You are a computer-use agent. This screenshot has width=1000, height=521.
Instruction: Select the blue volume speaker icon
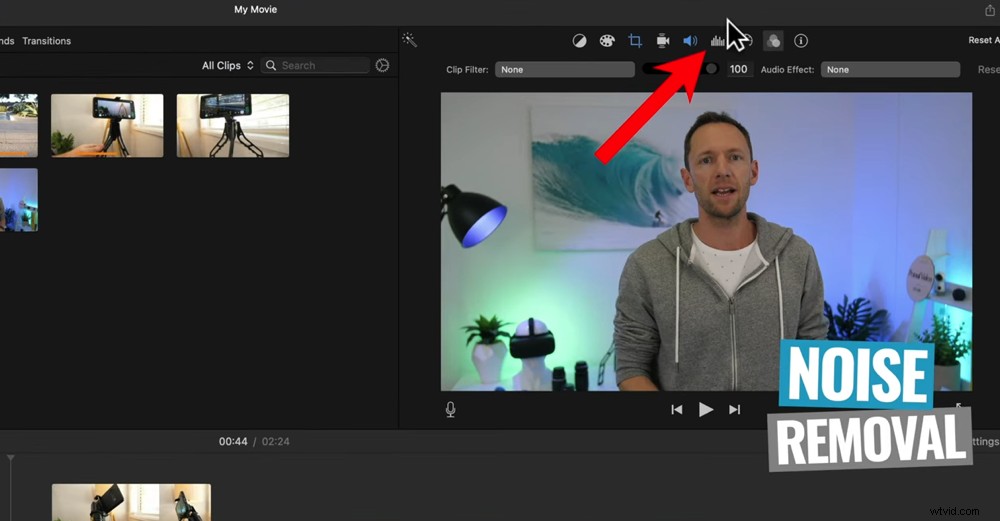pyautogui.click(x=690, y=41)
